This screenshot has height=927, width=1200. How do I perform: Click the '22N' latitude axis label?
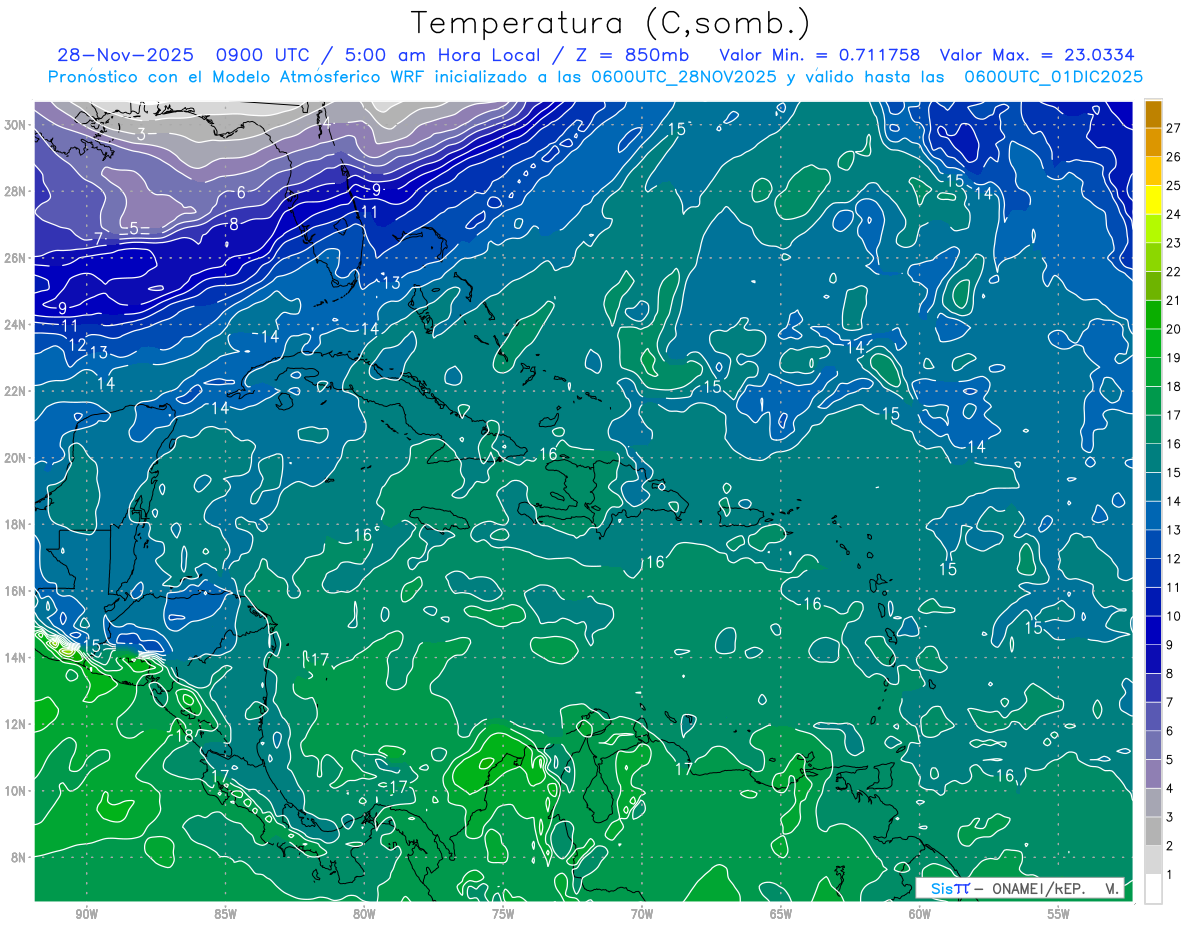pos(16,391)
